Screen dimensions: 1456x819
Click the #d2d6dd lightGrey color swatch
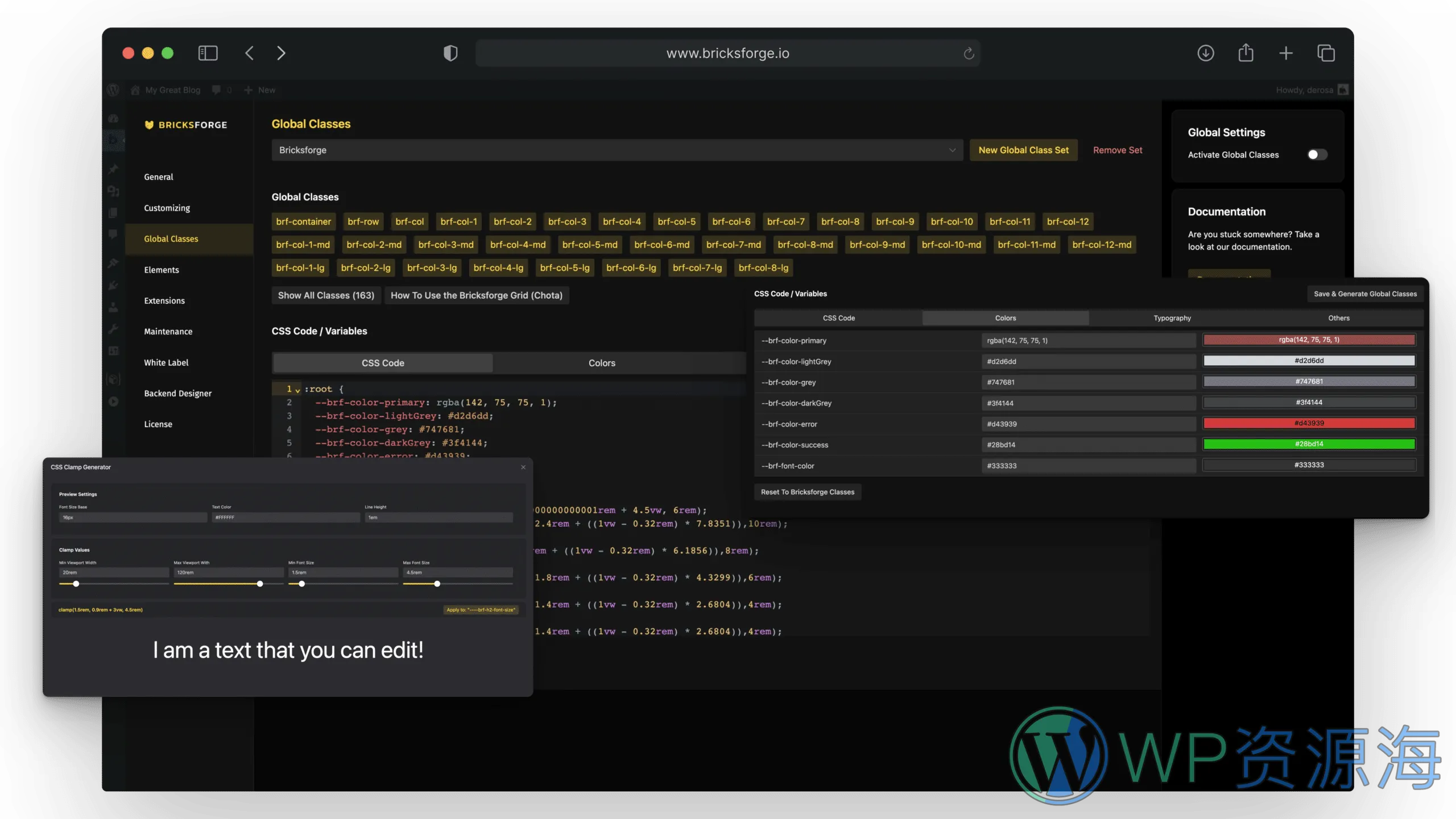pyautogui.click(x=1309, y=361)
